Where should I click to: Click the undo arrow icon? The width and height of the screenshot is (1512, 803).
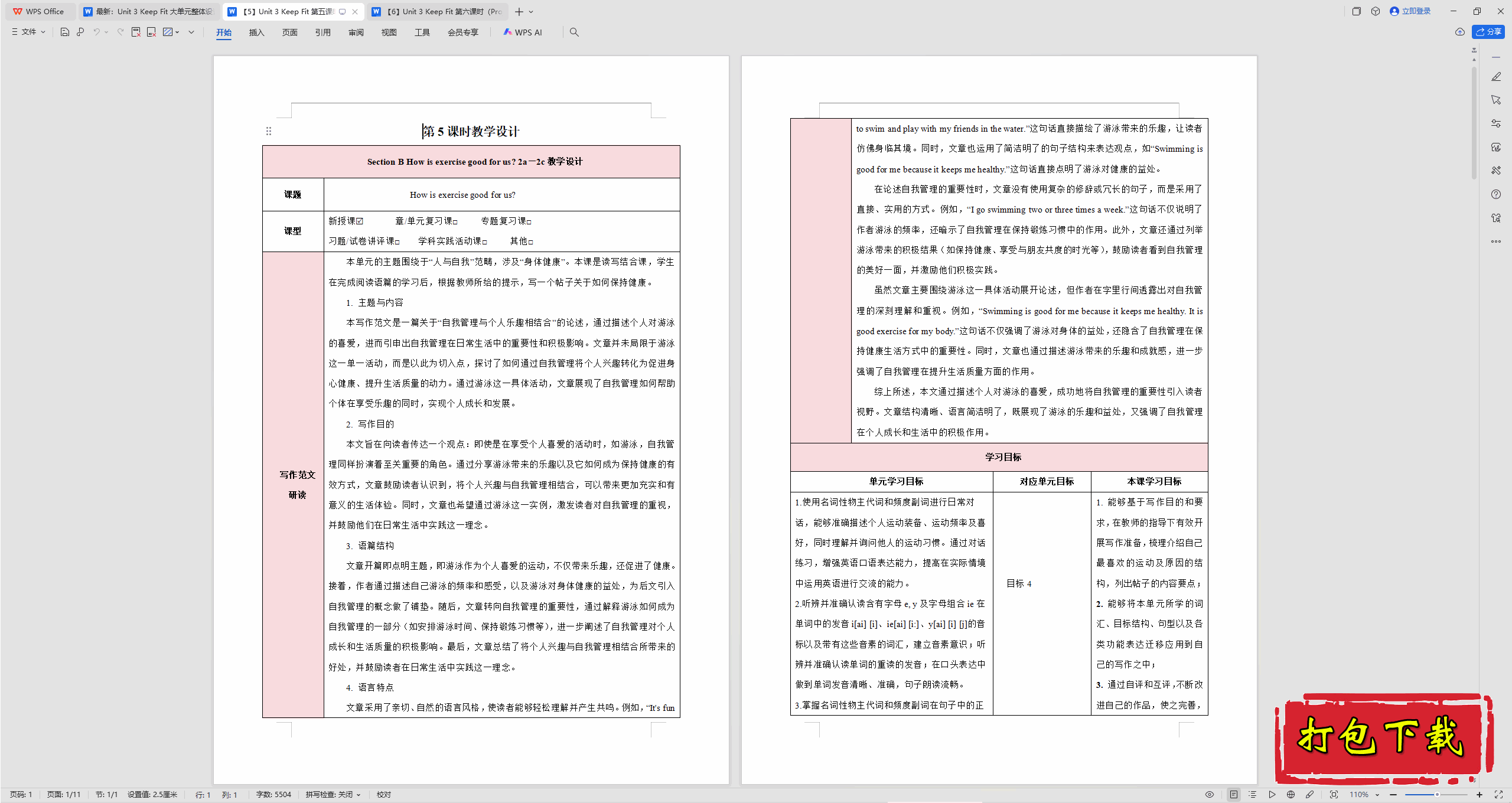pos(96,32)
